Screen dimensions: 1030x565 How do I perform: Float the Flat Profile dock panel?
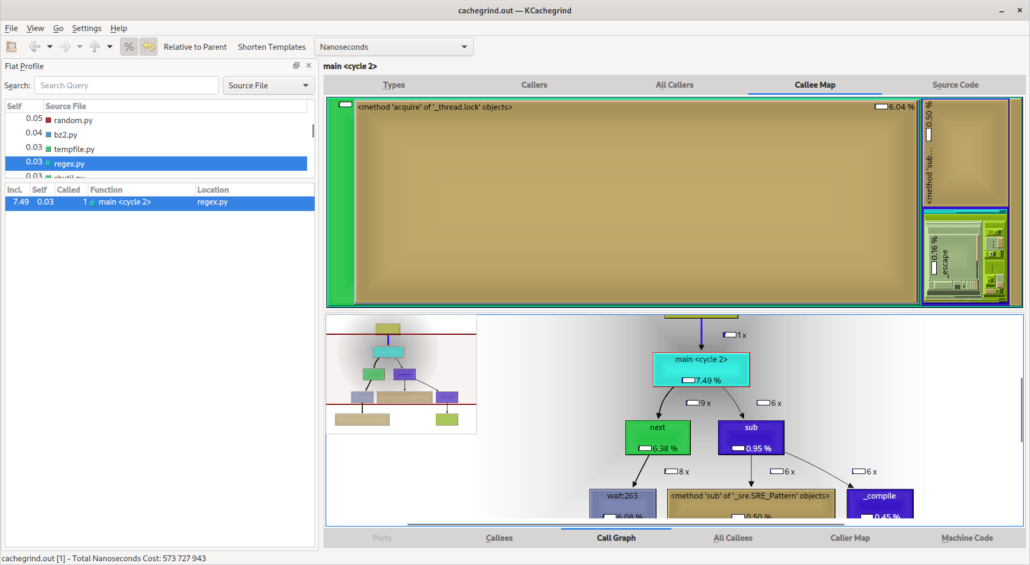coord(296,66)
